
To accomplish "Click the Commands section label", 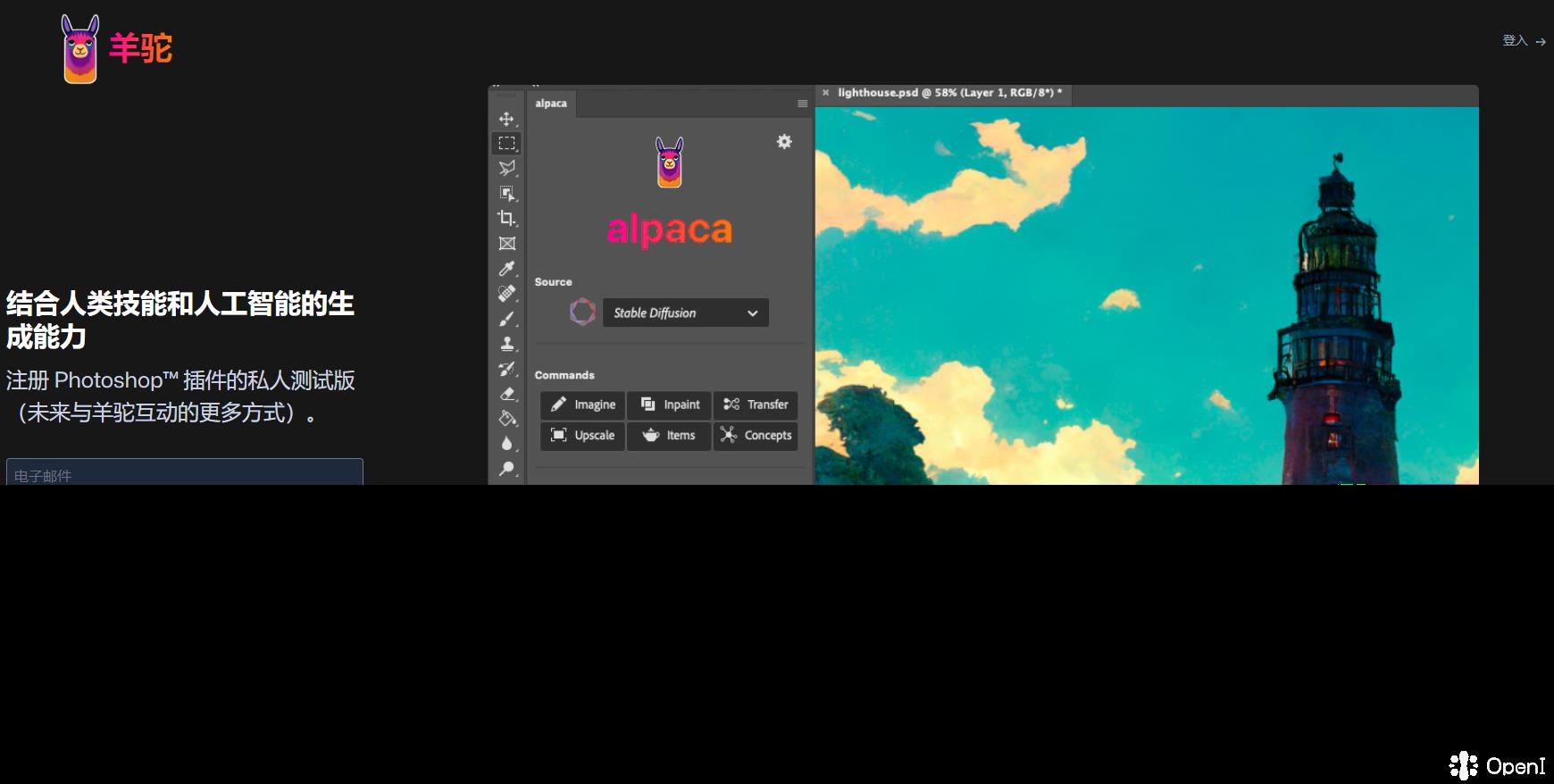I will 564,375.
